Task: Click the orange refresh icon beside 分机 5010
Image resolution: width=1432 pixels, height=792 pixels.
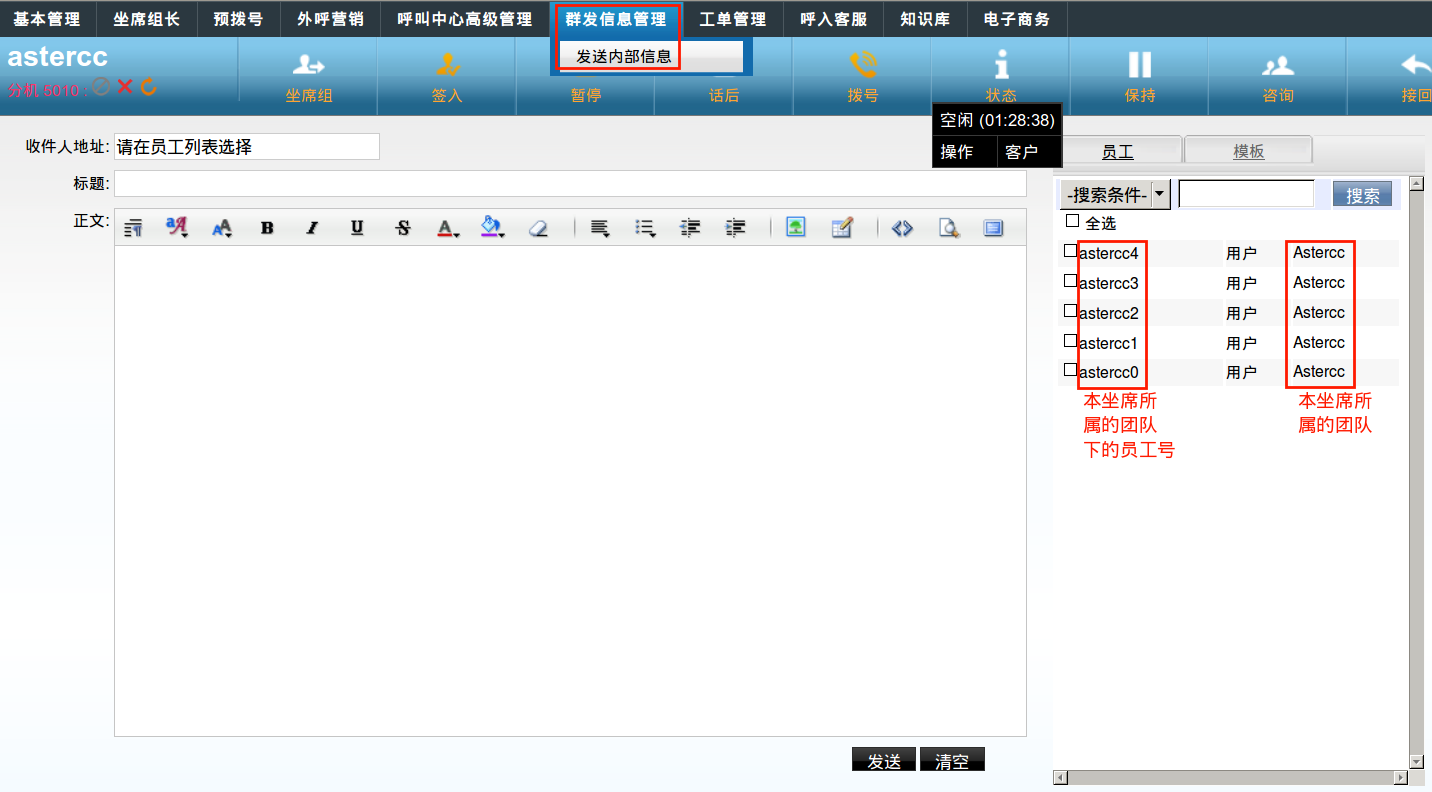Action: coord(149,87)
